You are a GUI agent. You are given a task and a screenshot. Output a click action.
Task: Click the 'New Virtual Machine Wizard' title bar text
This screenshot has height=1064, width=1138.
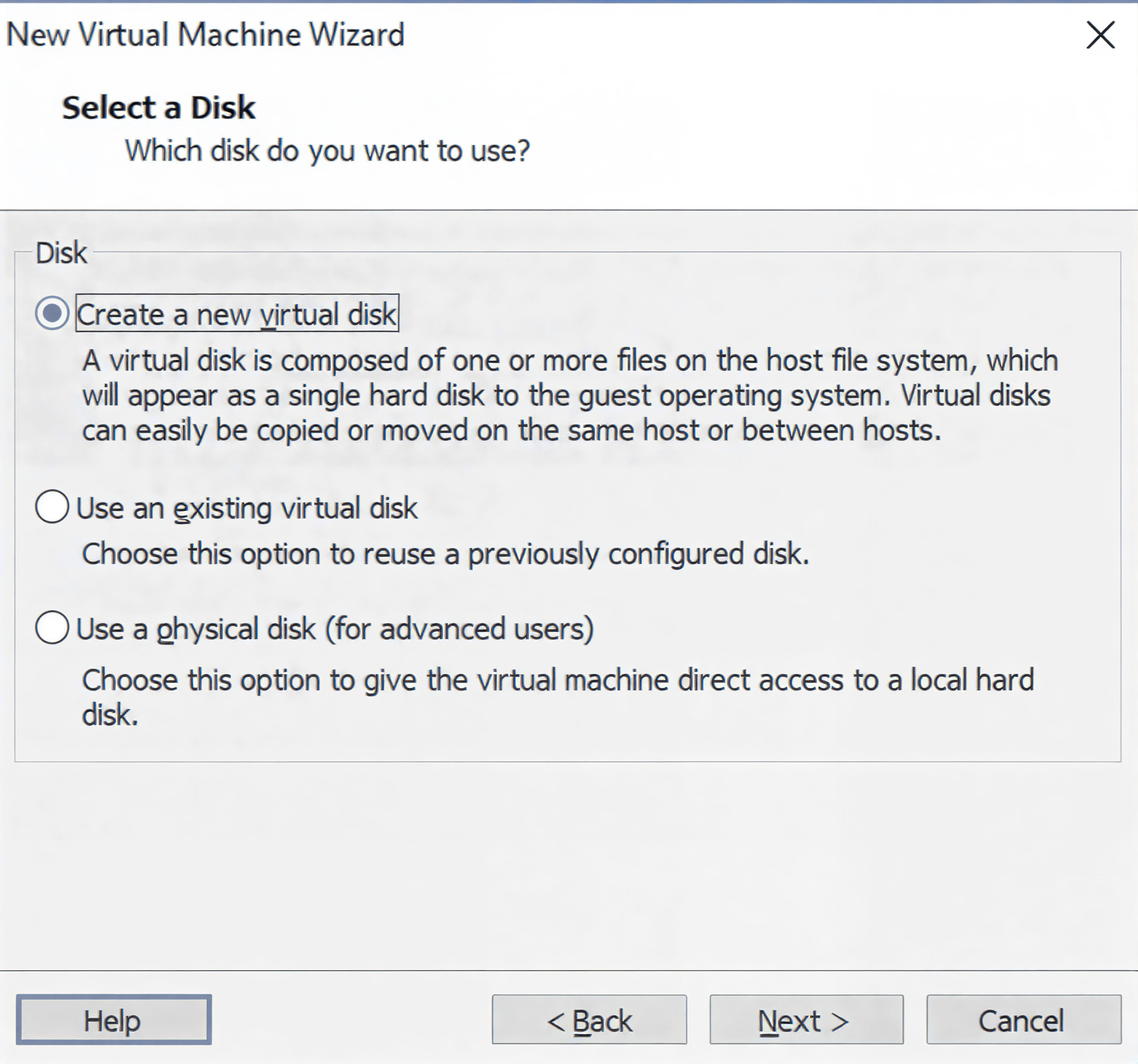click(205, 34)
